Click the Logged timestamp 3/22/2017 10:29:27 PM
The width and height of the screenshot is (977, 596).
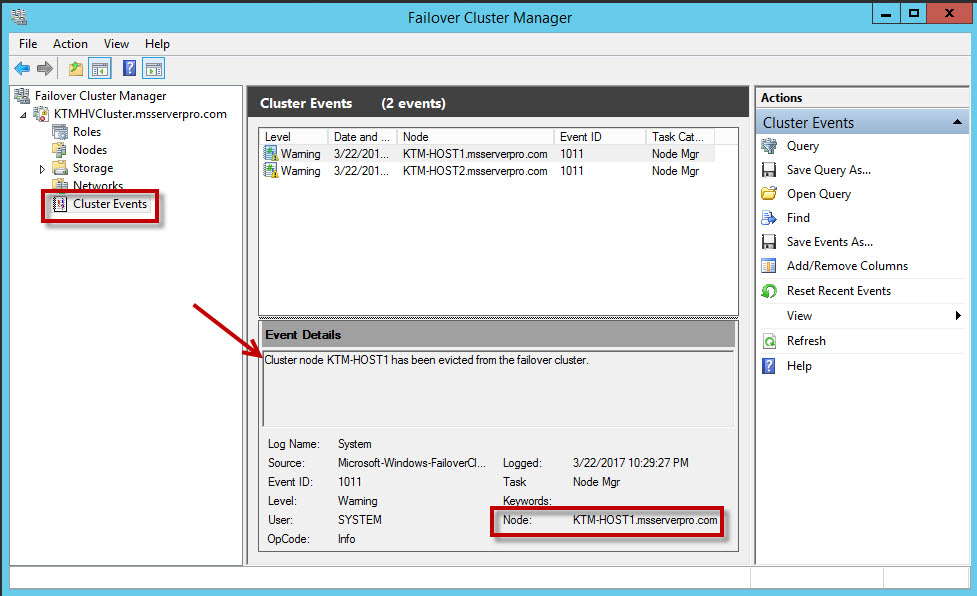pyautogui.click(x=631, y=463)
